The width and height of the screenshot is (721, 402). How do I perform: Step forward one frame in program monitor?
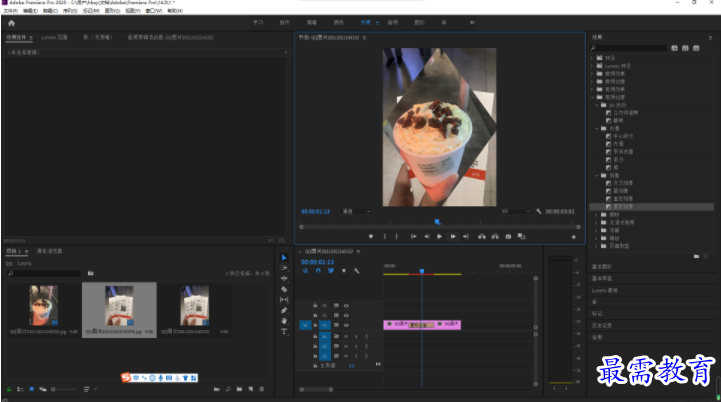(x=453, y=236)
